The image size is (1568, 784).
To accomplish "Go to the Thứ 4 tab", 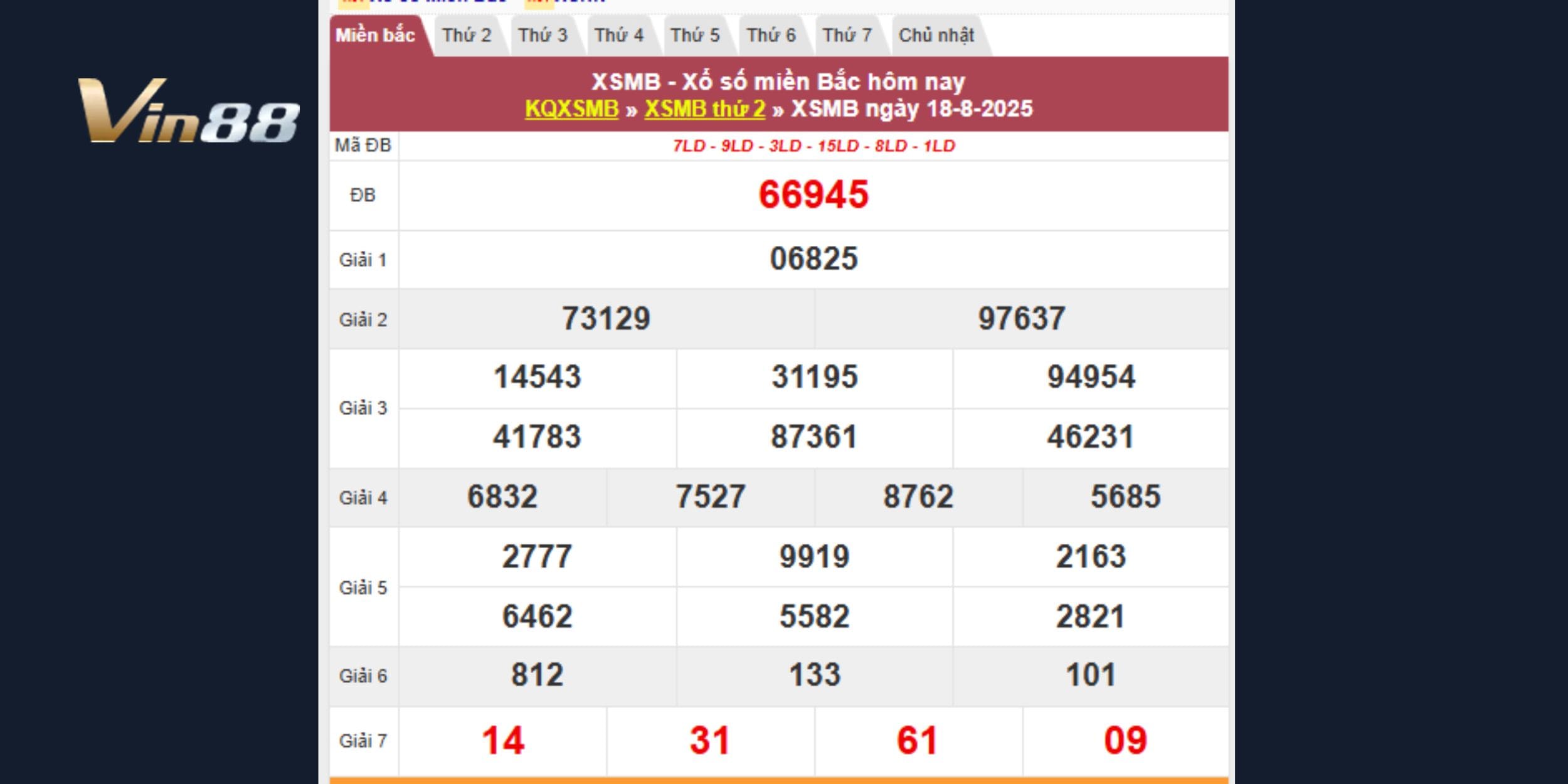I will click(x=618, y=35).
